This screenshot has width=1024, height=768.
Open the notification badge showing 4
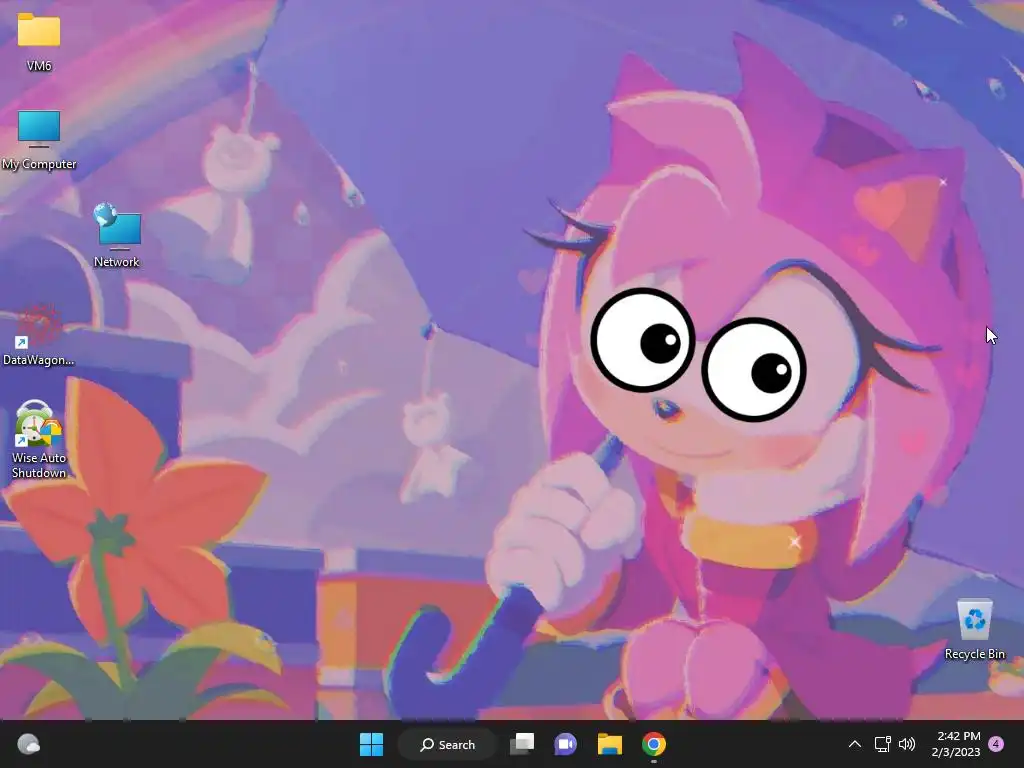(x=996, y=744)
